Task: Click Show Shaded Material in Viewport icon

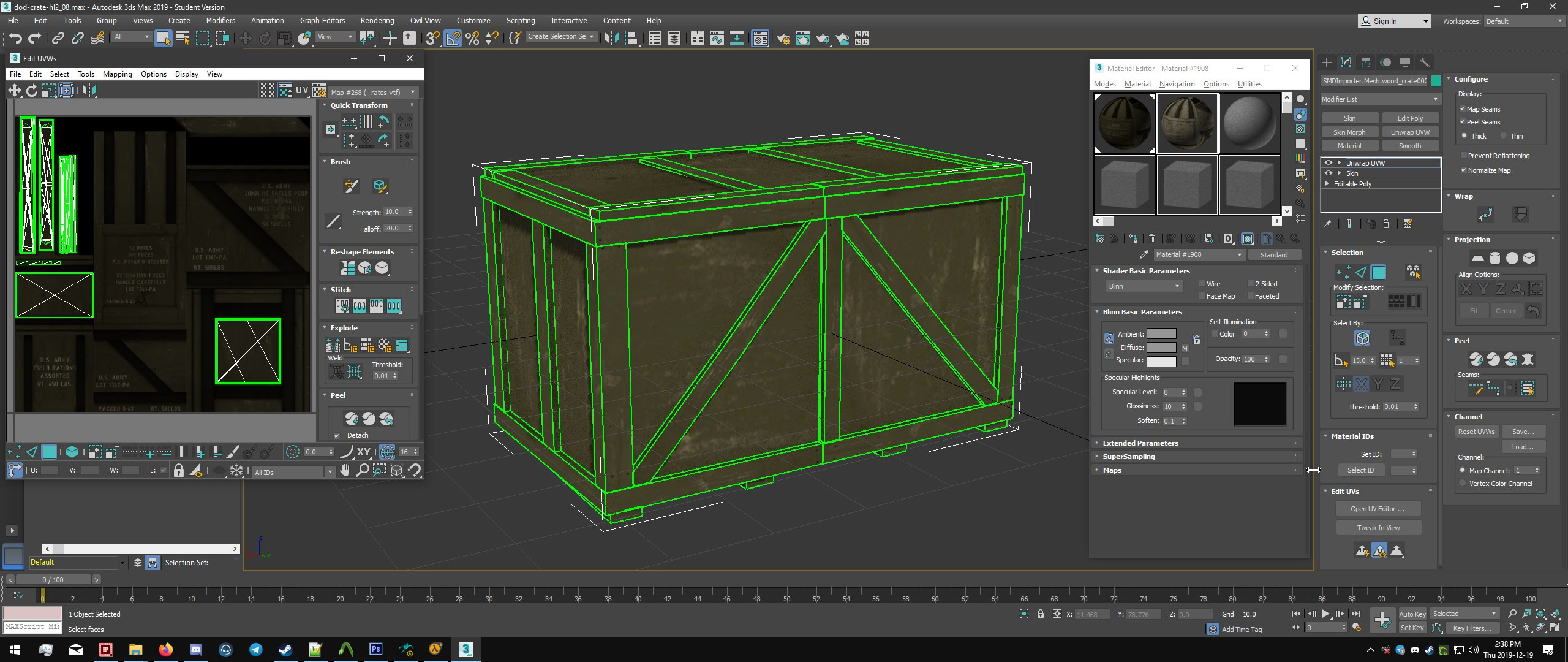Action: (1249, 238)
